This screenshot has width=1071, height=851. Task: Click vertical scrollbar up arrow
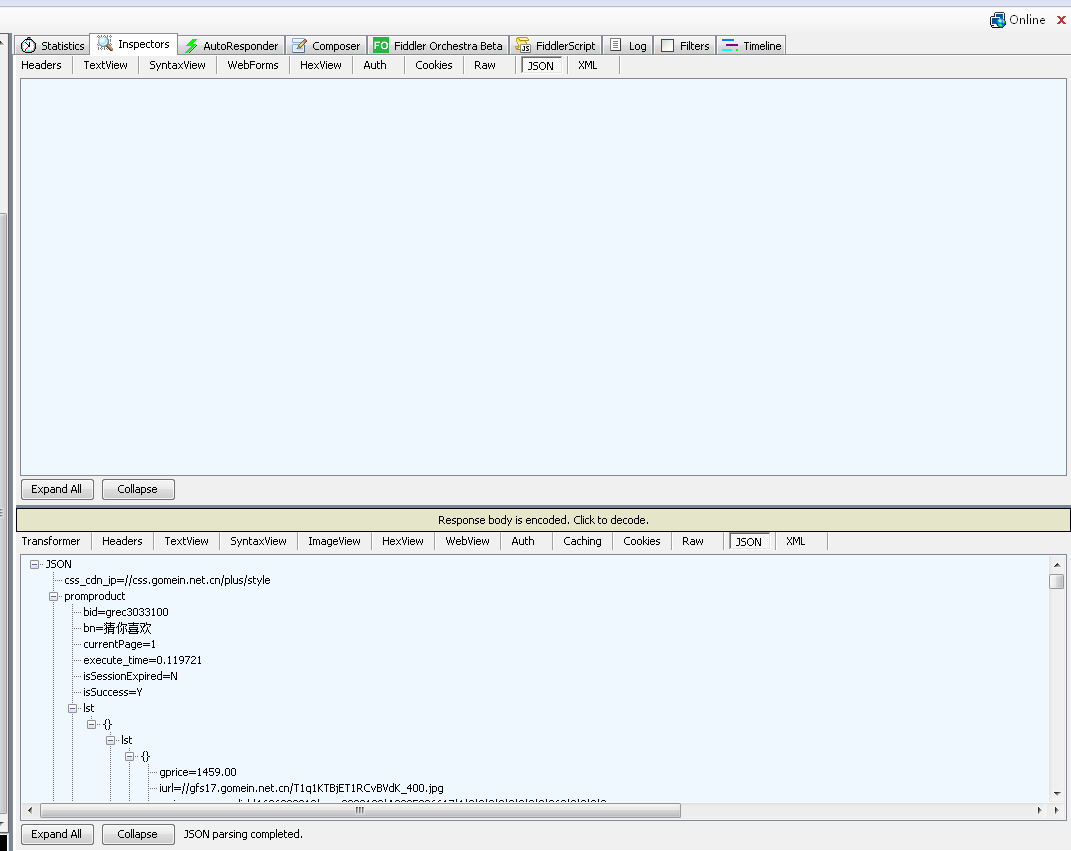coord(1057,564)
